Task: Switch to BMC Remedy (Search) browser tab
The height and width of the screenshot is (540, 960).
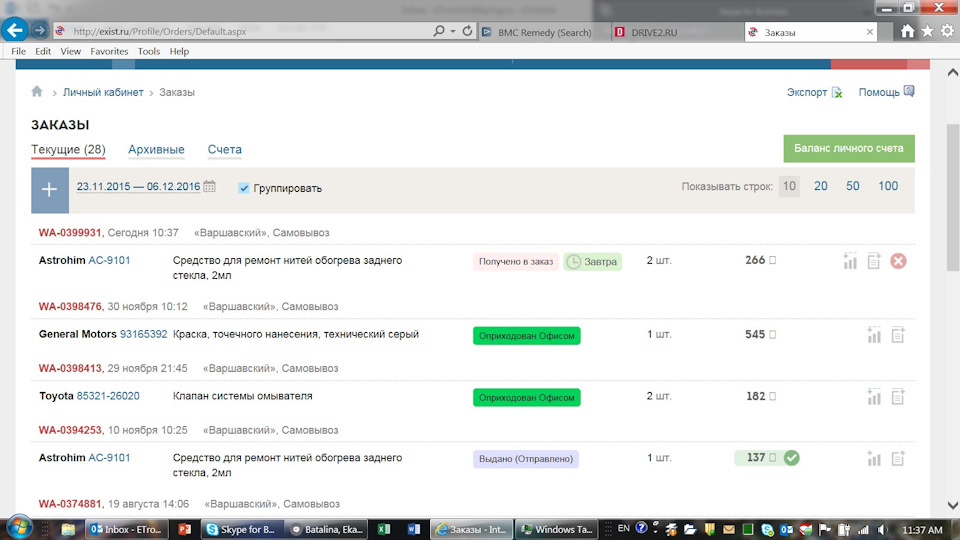Action: click(x=544, y=32)
